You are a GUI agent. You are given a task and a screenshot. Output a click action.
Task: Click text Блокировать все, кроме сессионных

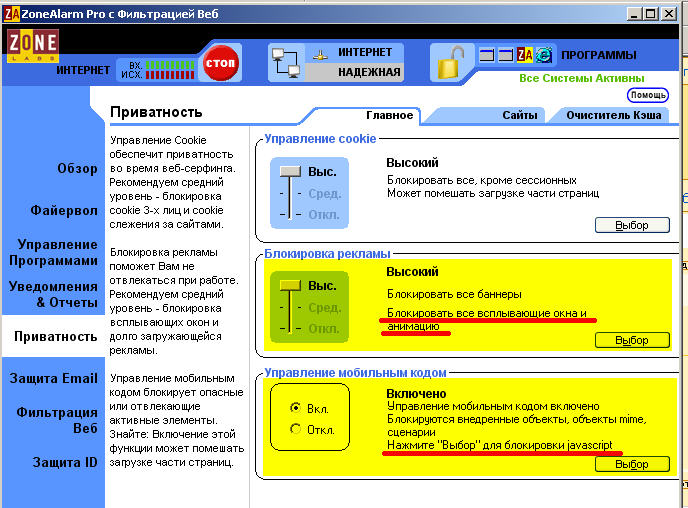(482, 180)
